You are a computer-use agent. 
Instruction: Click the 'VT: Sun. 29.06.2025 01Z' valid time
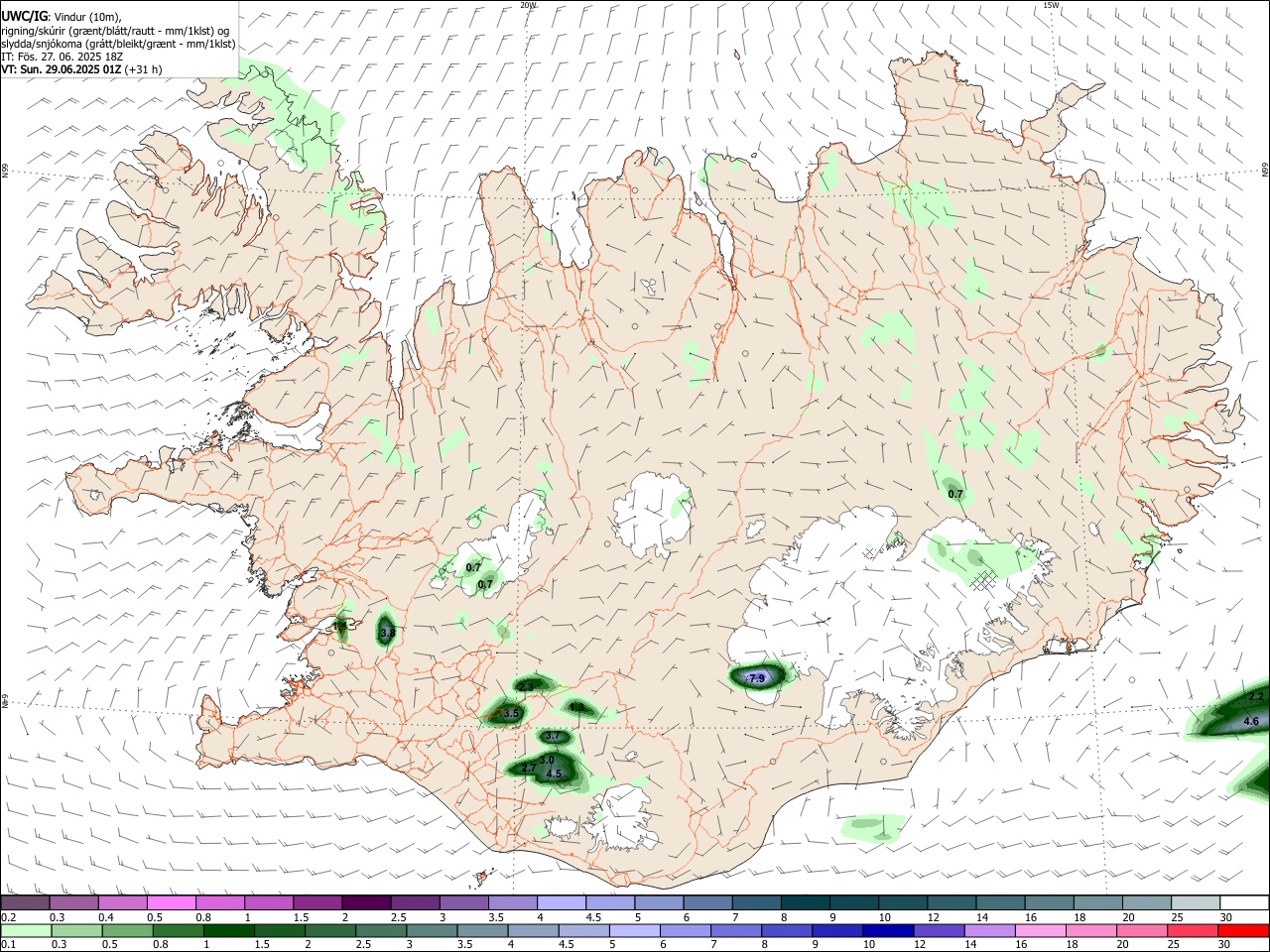62,69
